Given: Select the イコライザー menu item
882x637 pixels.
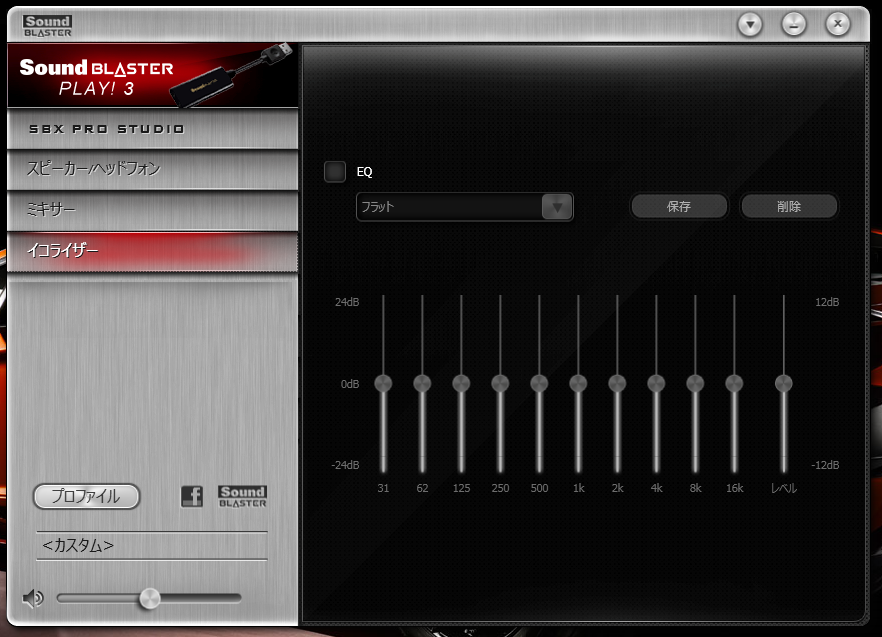Looking at the screenshot, I should click(152, 251).
